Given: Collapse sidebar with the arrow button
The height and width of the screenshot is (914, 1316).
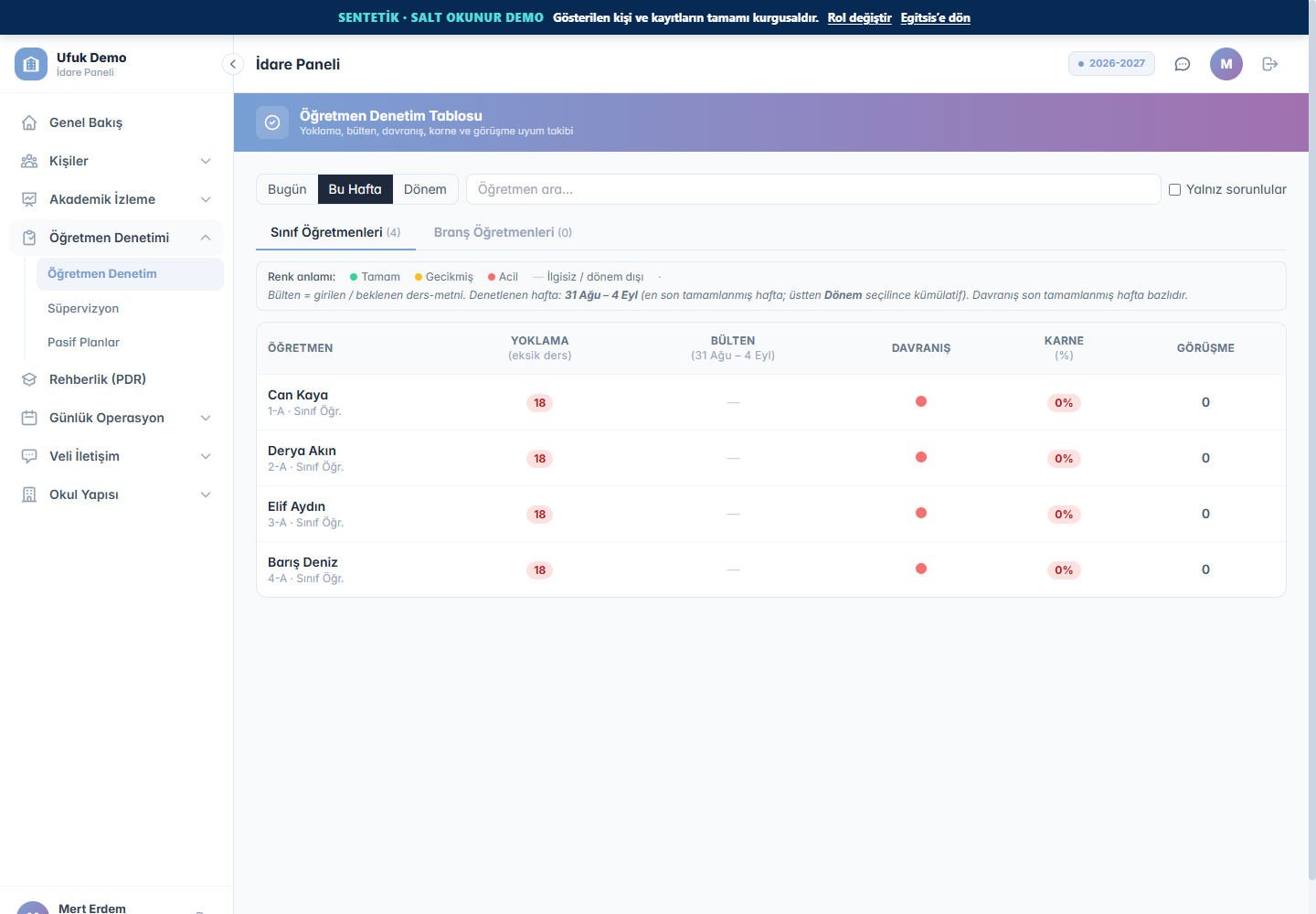Looking at the screenshot, I should point(233,64).
